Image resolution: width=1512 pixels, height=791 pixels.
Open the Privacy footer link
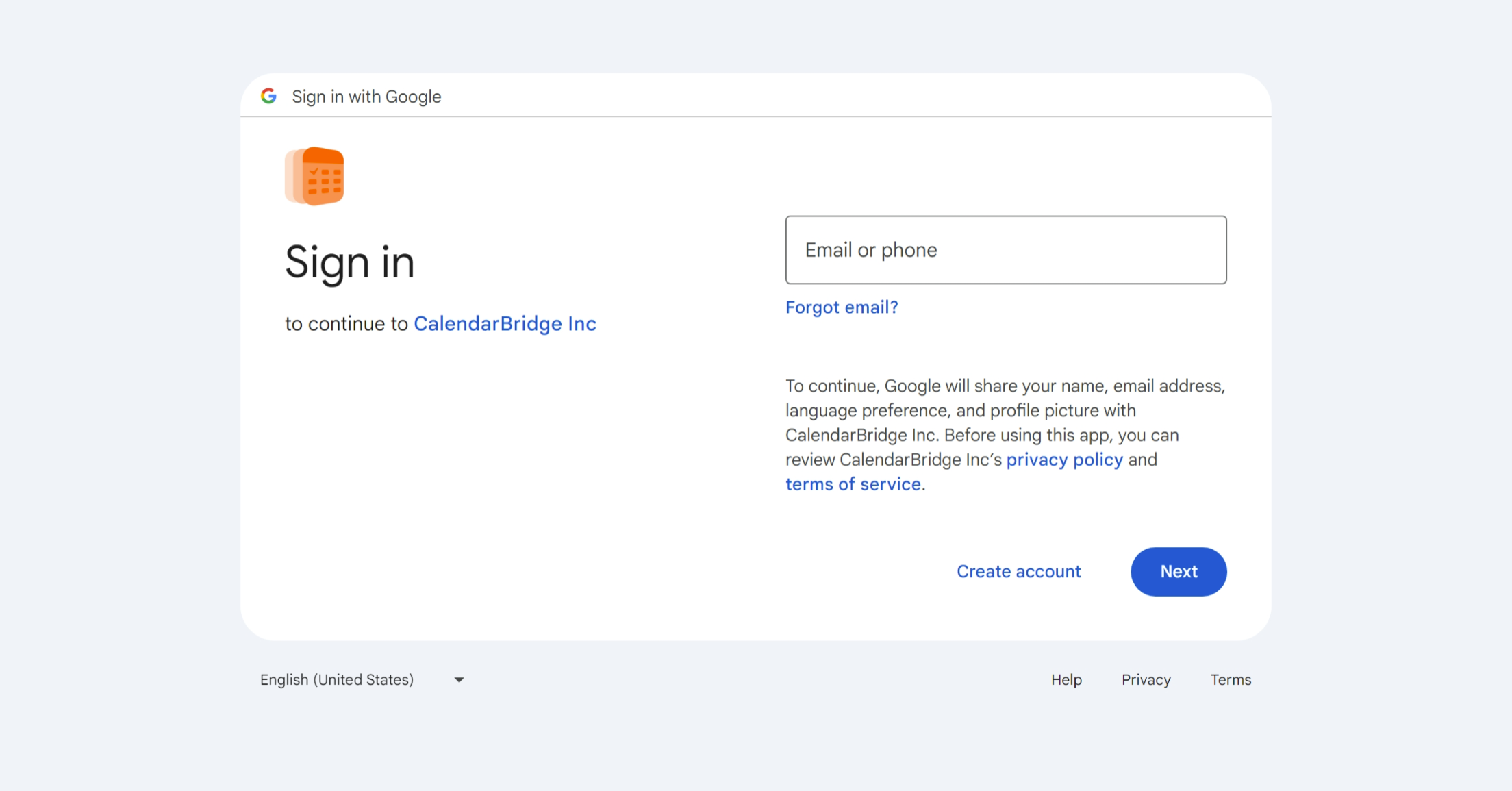(1146, 680)
